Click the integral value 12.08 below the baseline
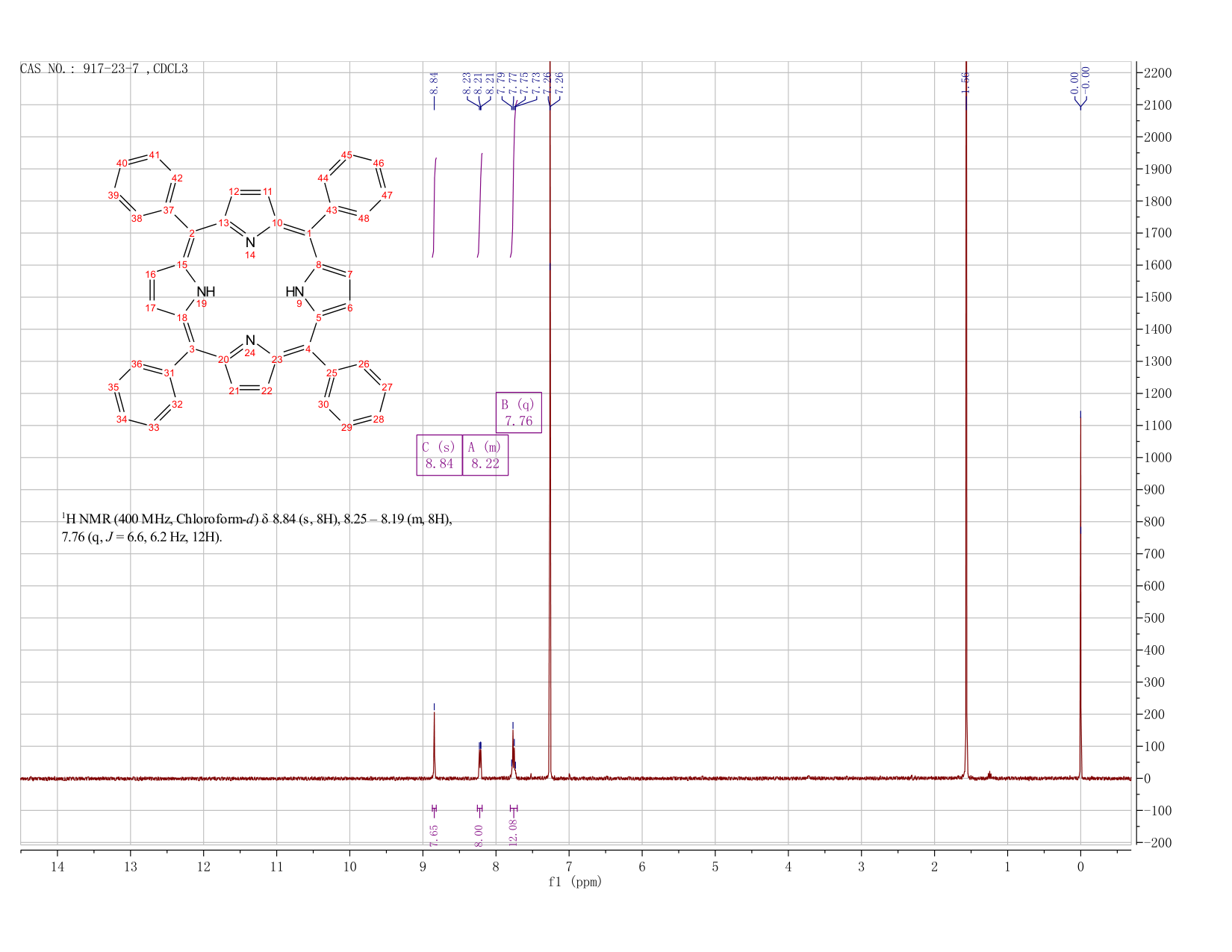 [x=513, y=832]
